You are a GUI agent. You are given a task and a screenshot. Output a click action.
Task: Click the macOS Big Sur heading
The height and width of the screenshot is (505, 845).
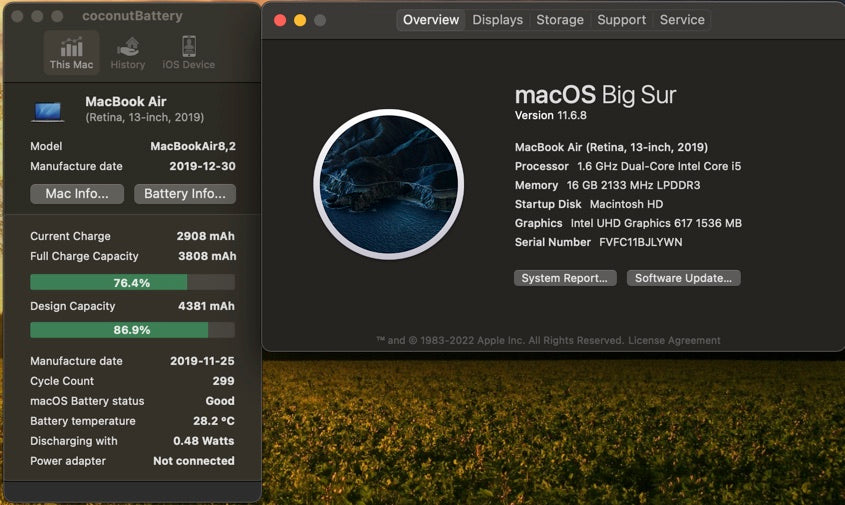click(x=595, y=95)
